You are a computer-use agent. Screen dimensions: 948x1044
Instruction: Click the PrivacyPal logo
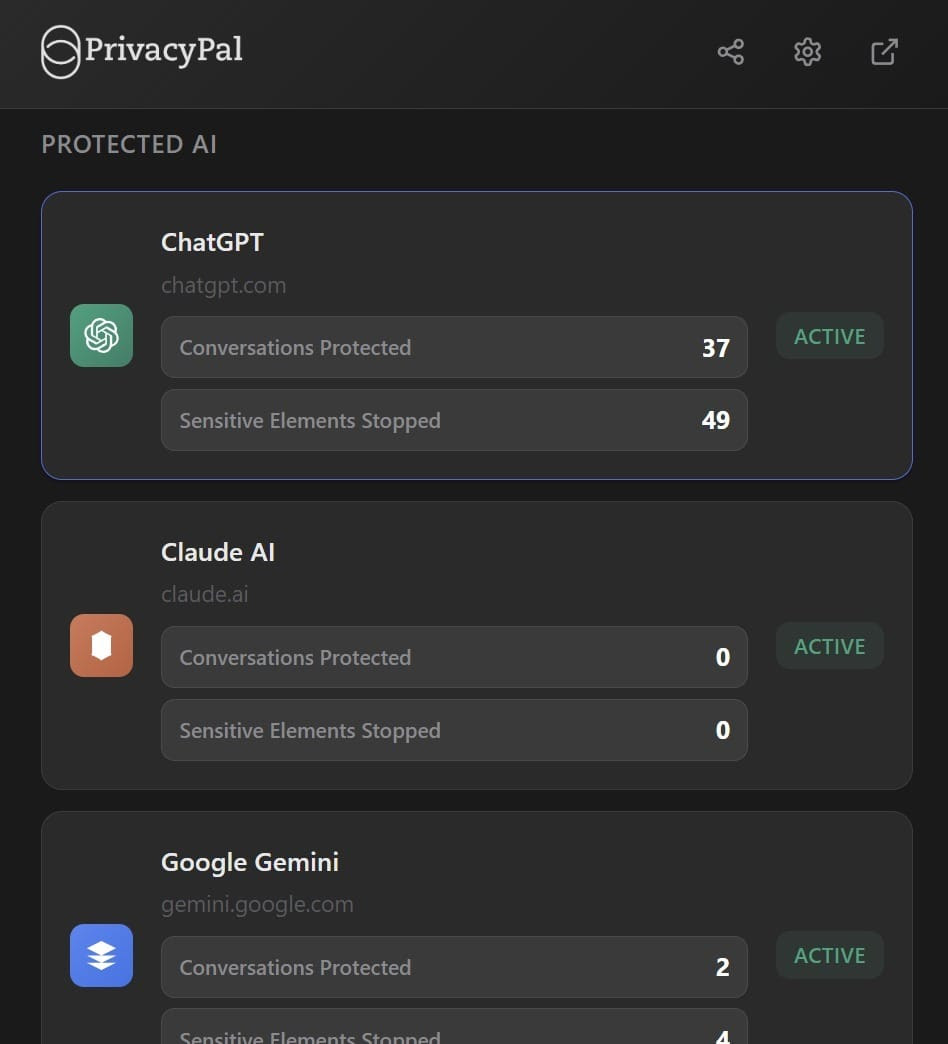[x=141, y=51]
